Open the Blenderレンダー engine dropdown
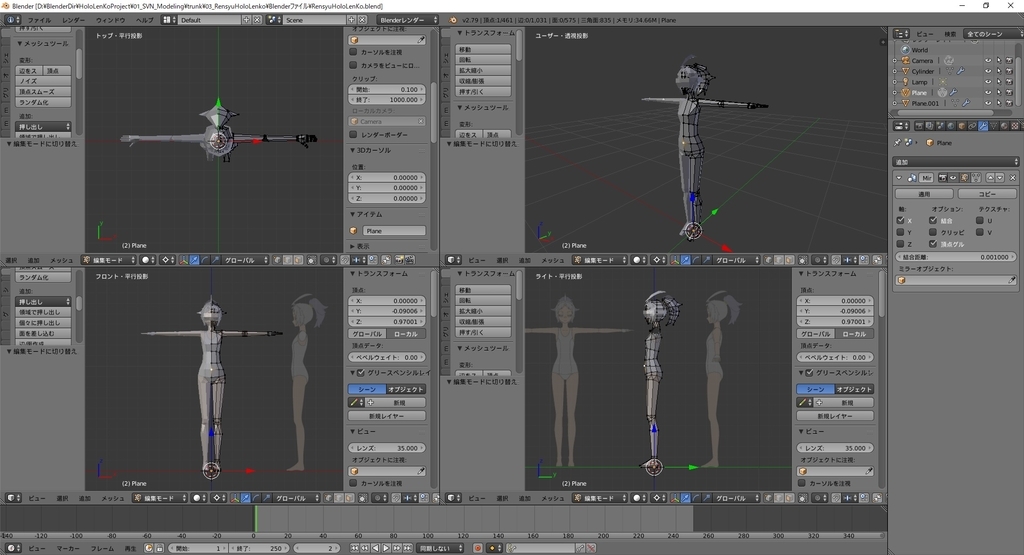The height and width of the screenshot is (555, 1024). (x=408, y=20)
